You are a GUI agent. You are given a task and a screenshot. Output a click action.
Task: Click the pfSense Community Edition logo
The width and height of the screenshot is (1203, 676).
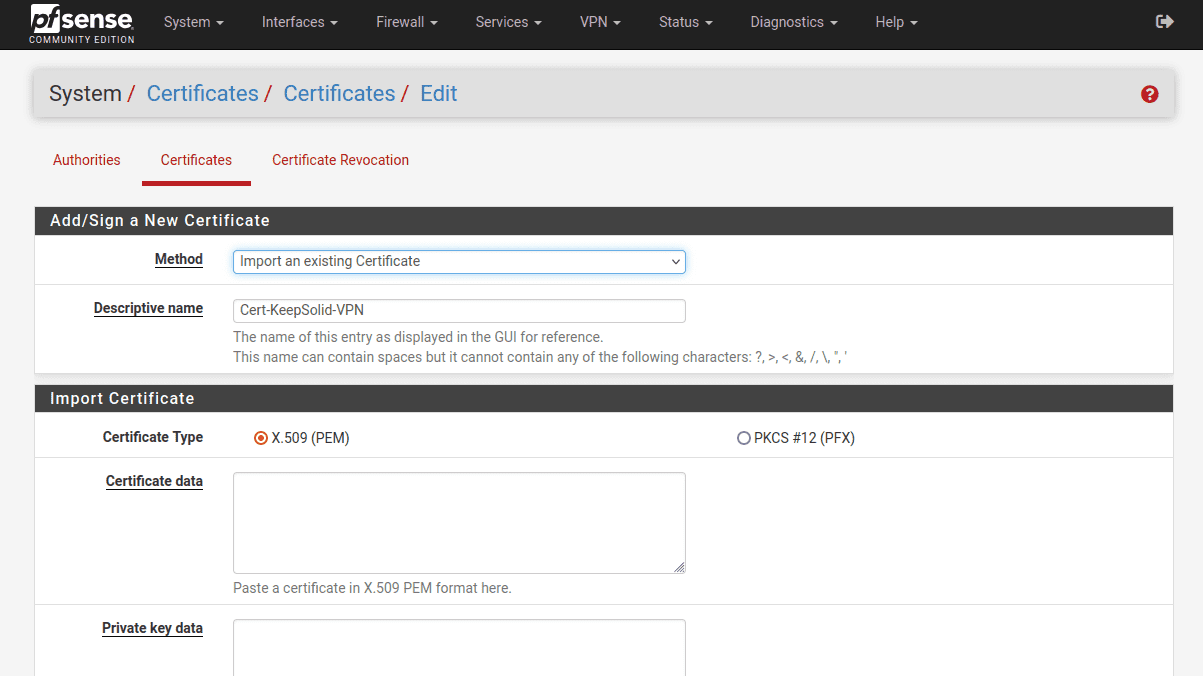click(x=82, y=23)
